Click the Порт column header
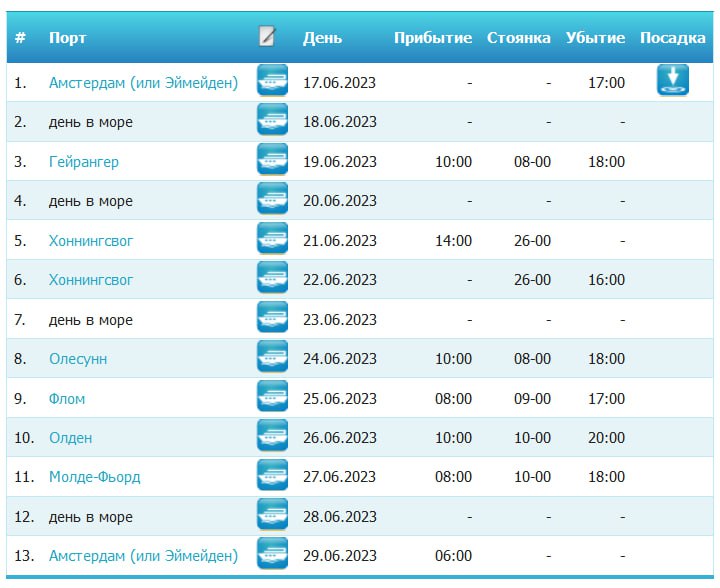720x588 pixels. [x=68, y=38]
